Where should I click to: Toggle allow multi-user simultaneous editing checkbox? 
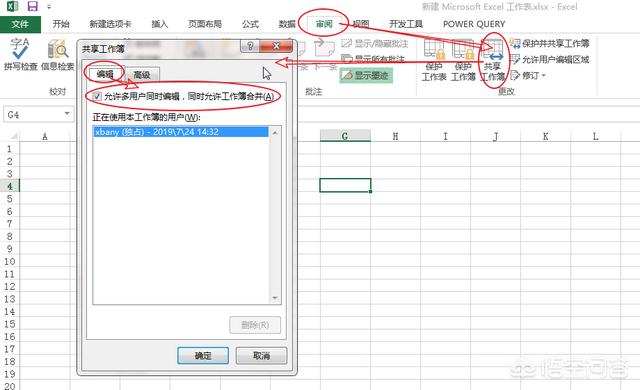tap(97, 97)
